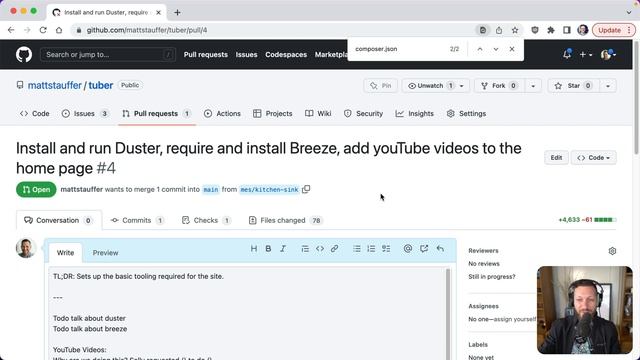Insert a quote block in the editor
The width and height of the screenshot is (640, 360).
pyautogui.click(x=305, y=249)
